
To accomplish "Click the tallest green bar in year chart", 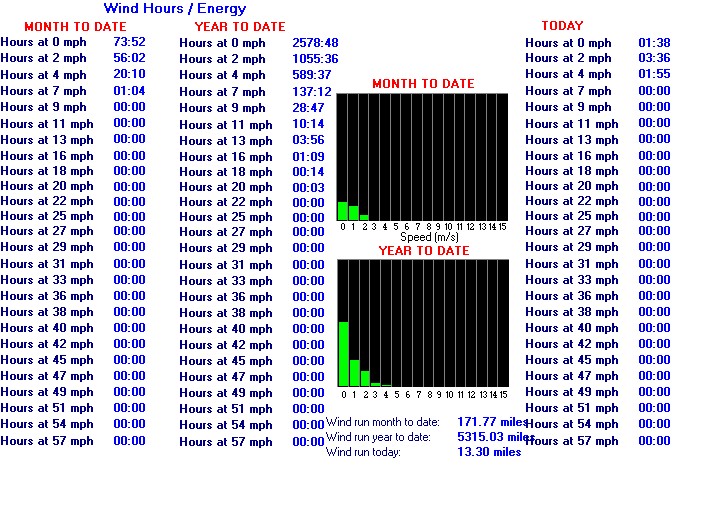I will (344, 354).
